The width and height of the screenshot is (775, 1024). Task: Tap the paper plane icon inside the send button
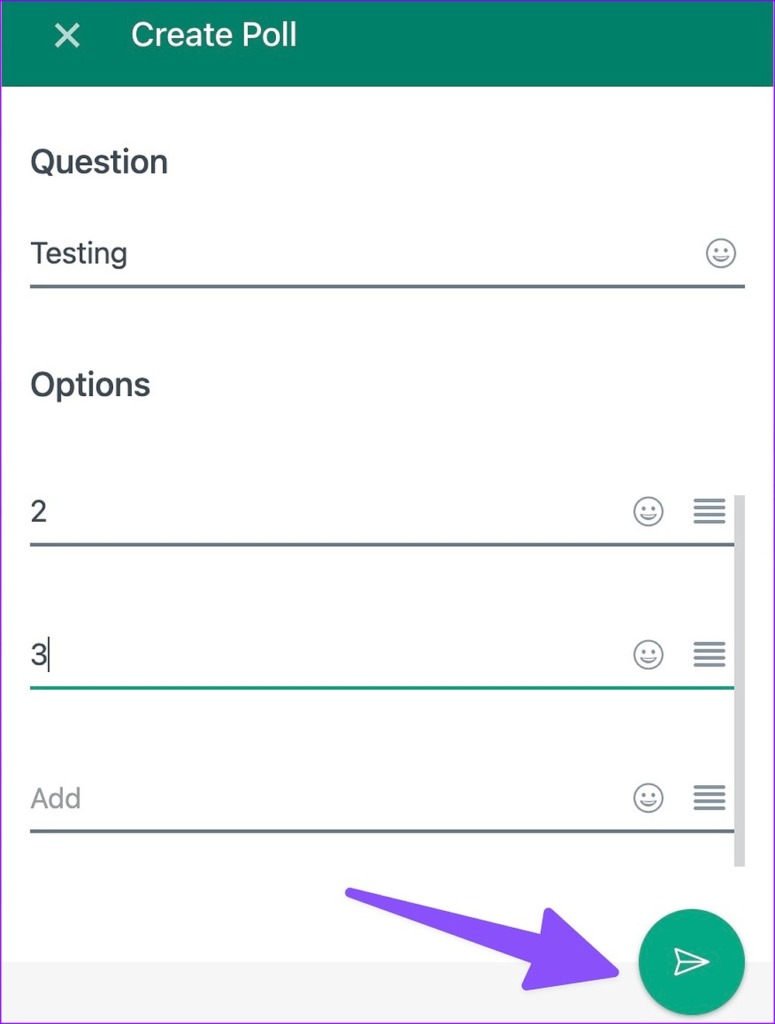691,961
